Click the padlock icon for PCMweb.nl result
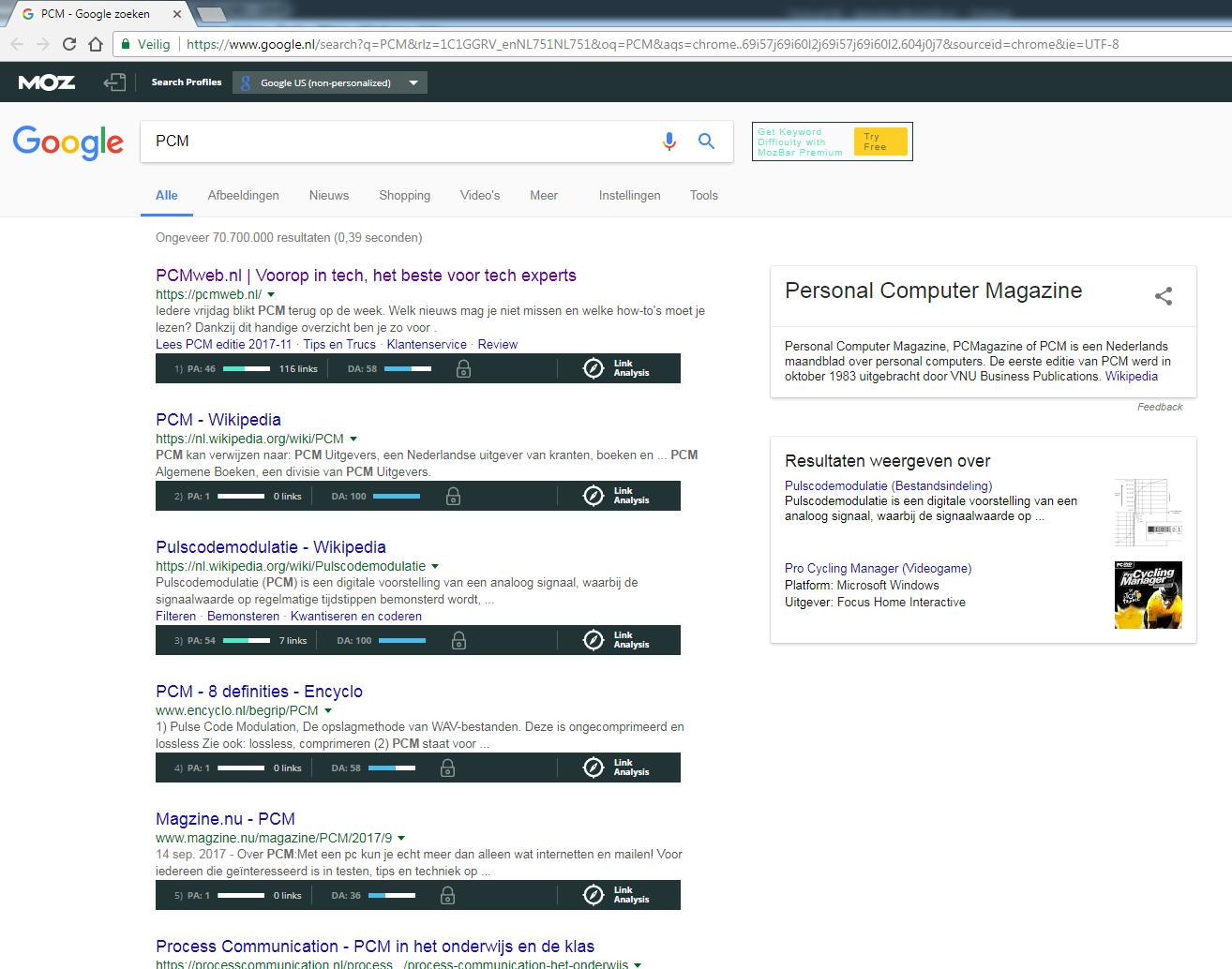The width and height of the screenshot is (1232, 969). tap(463, 368)
